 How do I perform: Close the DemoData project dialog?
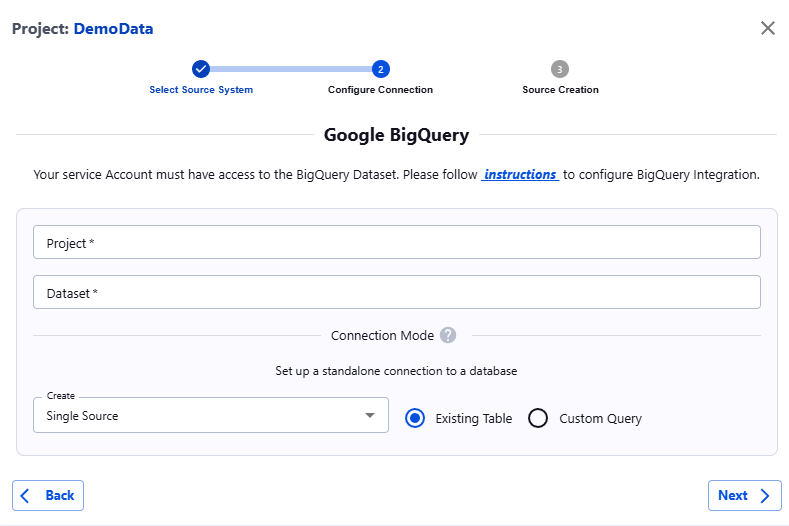[x=768, y=28]
